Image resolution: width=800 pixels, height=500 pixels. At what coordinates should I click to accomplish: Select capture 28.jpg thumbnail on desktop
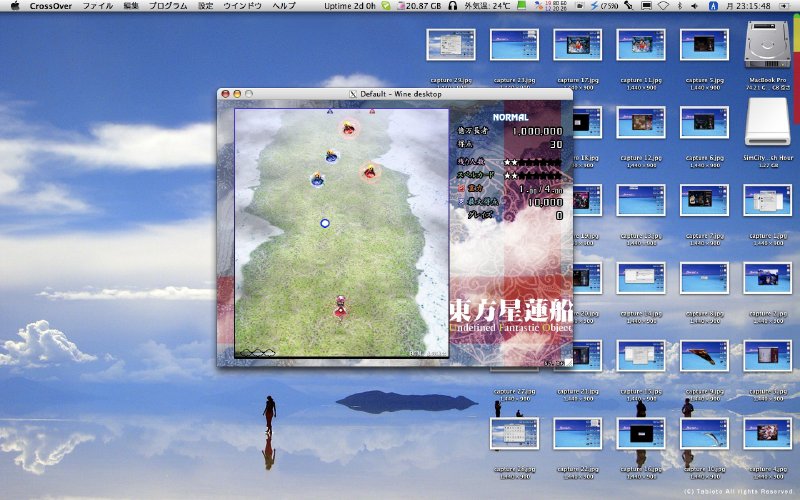[x=514, y=434]
